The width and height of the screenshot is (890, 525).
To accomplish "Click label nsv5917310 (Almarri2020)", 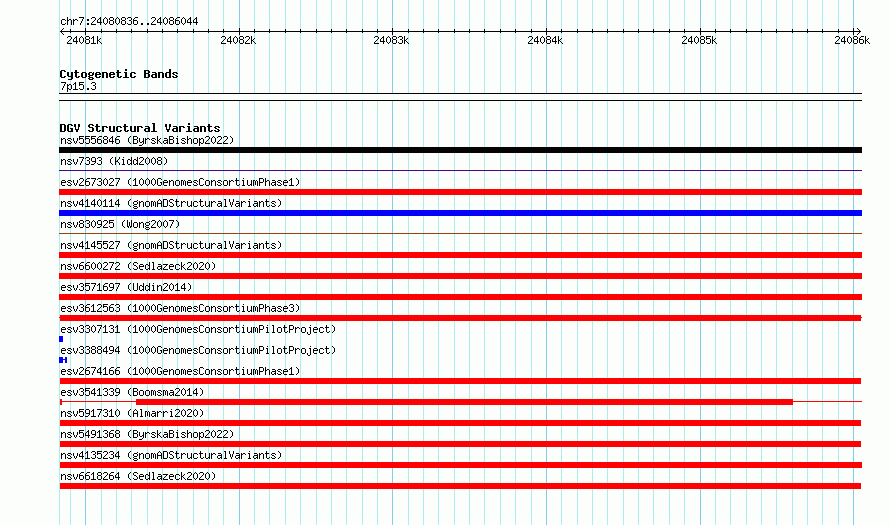I will (132, 413).
